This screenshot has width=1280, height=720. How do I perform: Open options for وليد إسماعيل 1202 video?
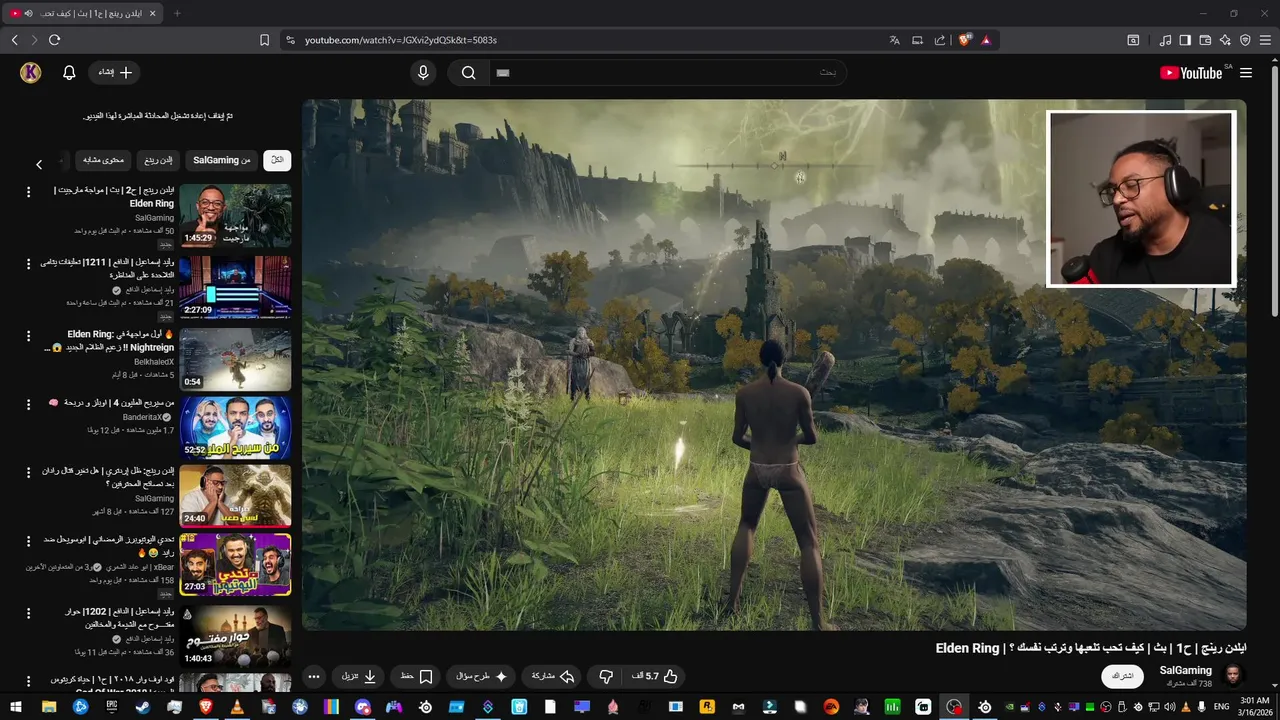point(28,611)
